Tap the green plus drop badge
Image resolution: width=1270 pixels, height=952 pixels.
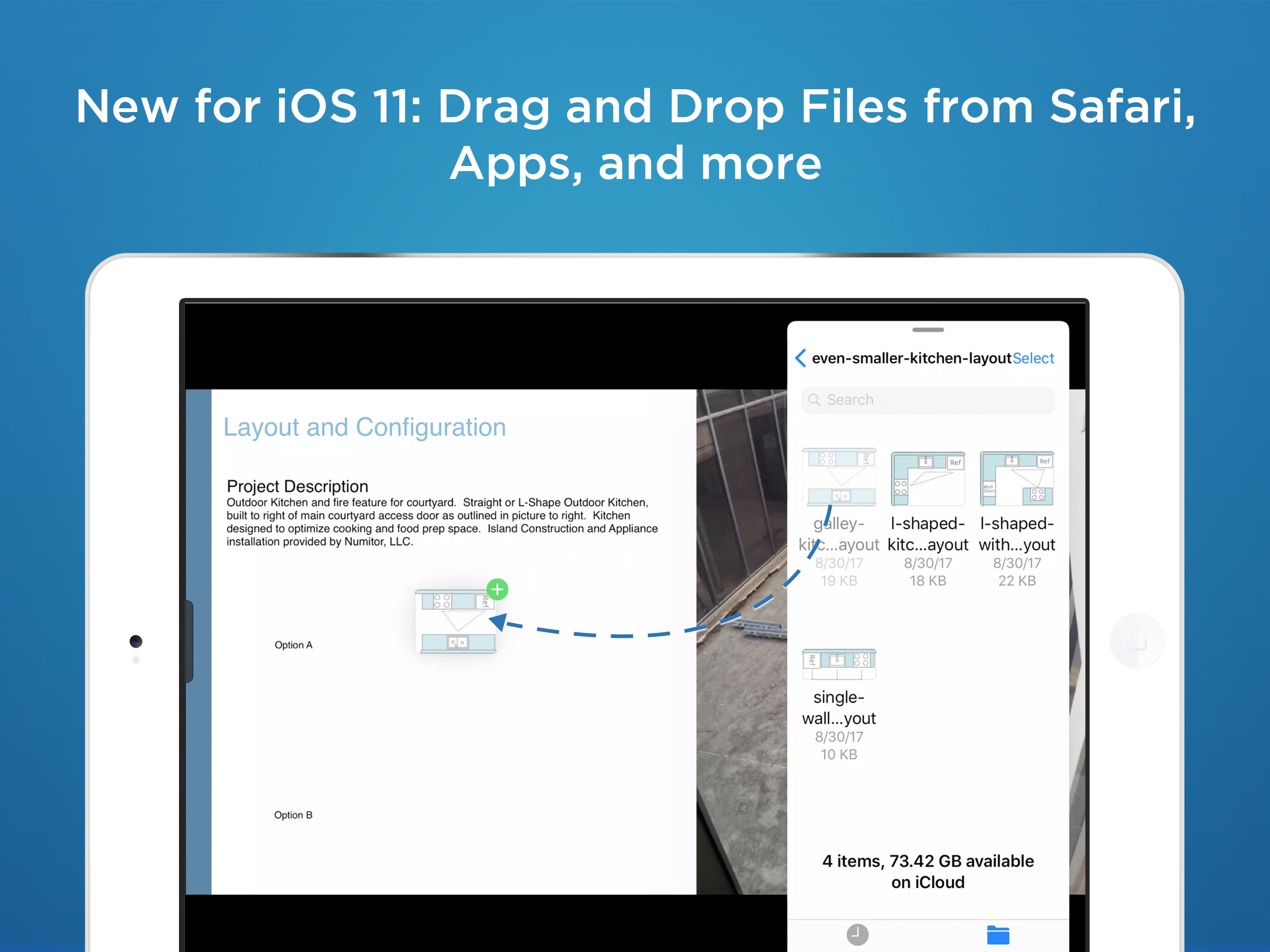[x=497, y=589]
